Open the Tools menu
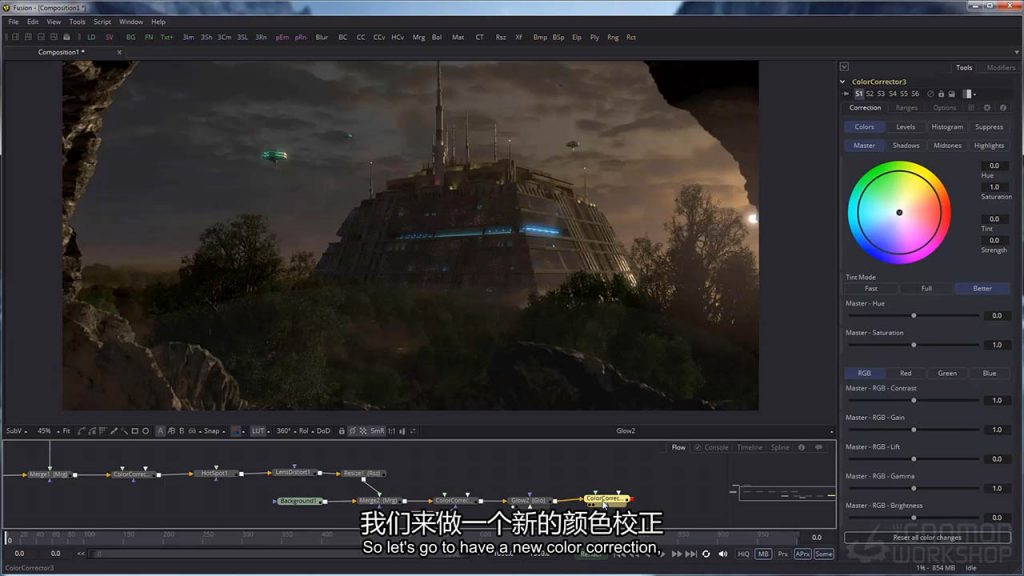This screenshot has height=576, width=1024. pos(77,22)
